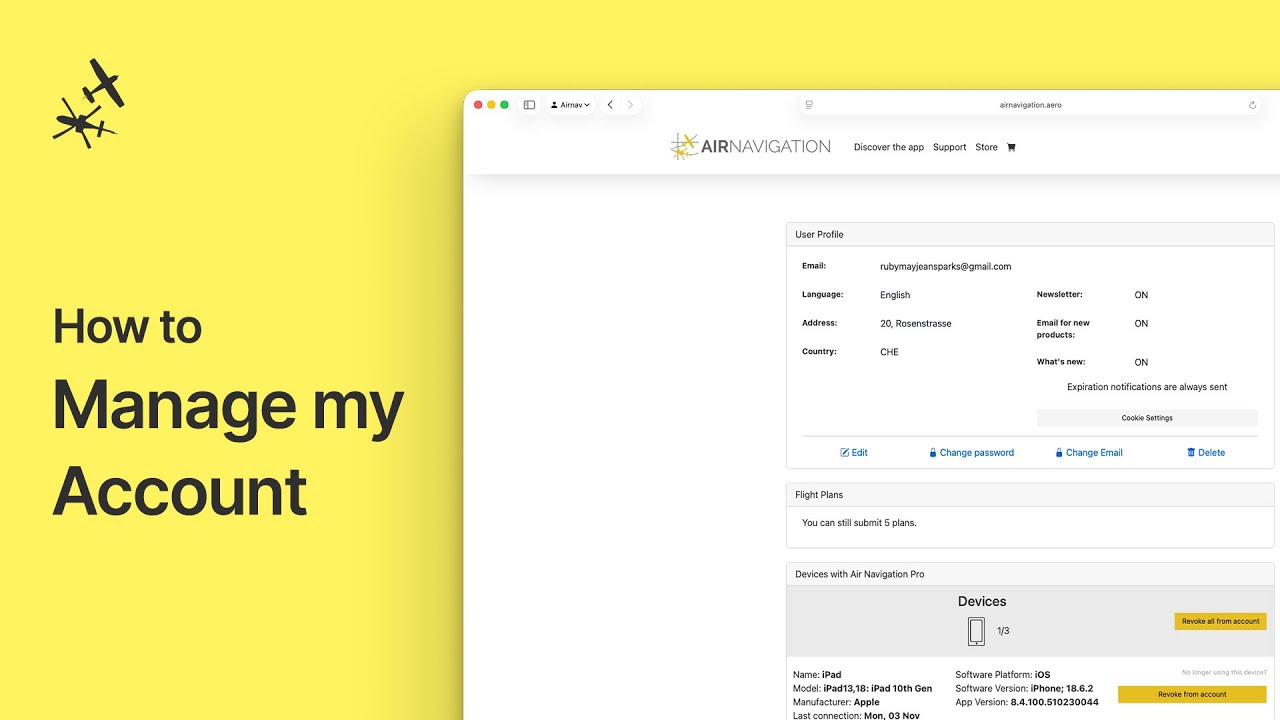1280x720 pixels.
Task: Open the Safari sidebar toggle icon
Action: 529,105
